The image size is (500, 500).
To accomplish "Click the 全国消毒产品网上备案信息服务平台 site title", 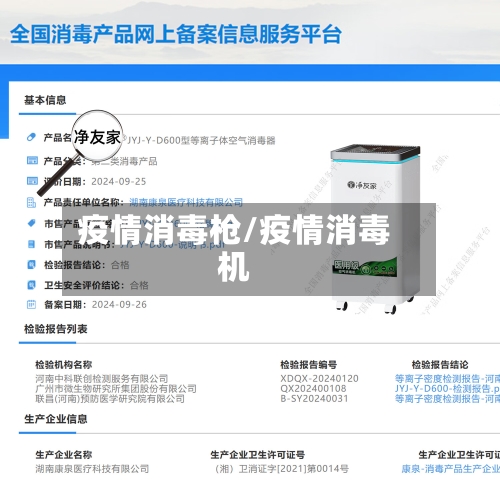I will point(176,34).
